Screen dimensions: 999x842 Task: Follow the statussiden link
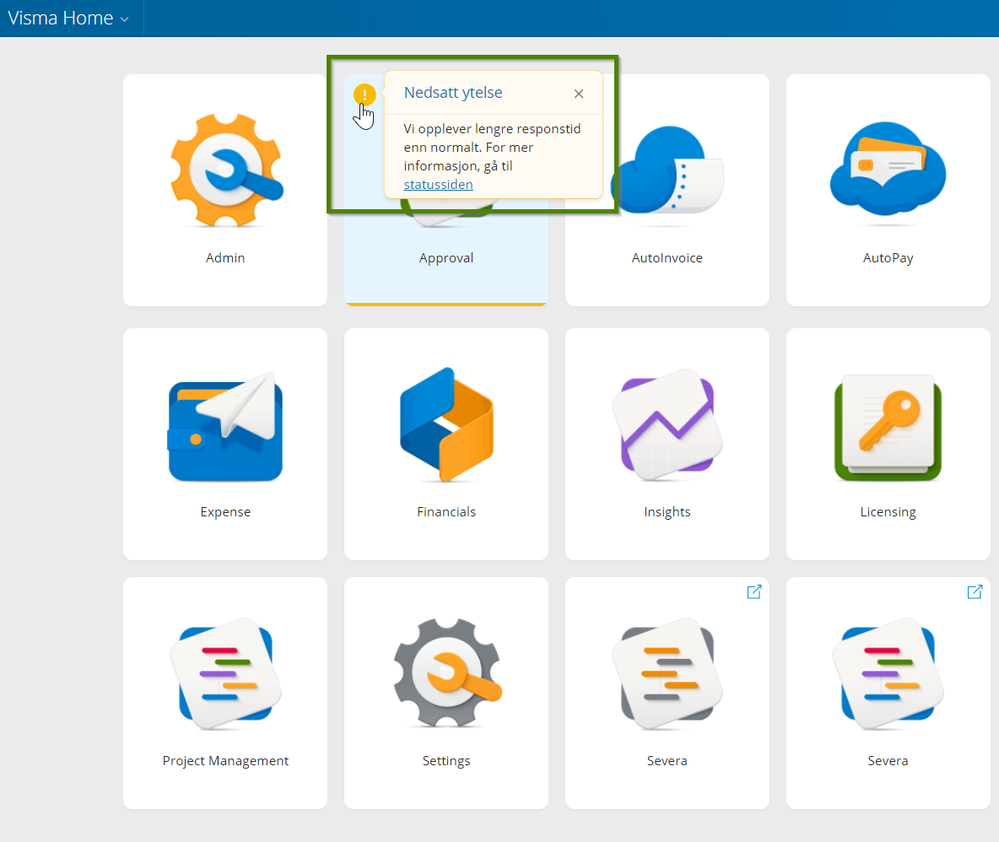(x=438, y=185)
